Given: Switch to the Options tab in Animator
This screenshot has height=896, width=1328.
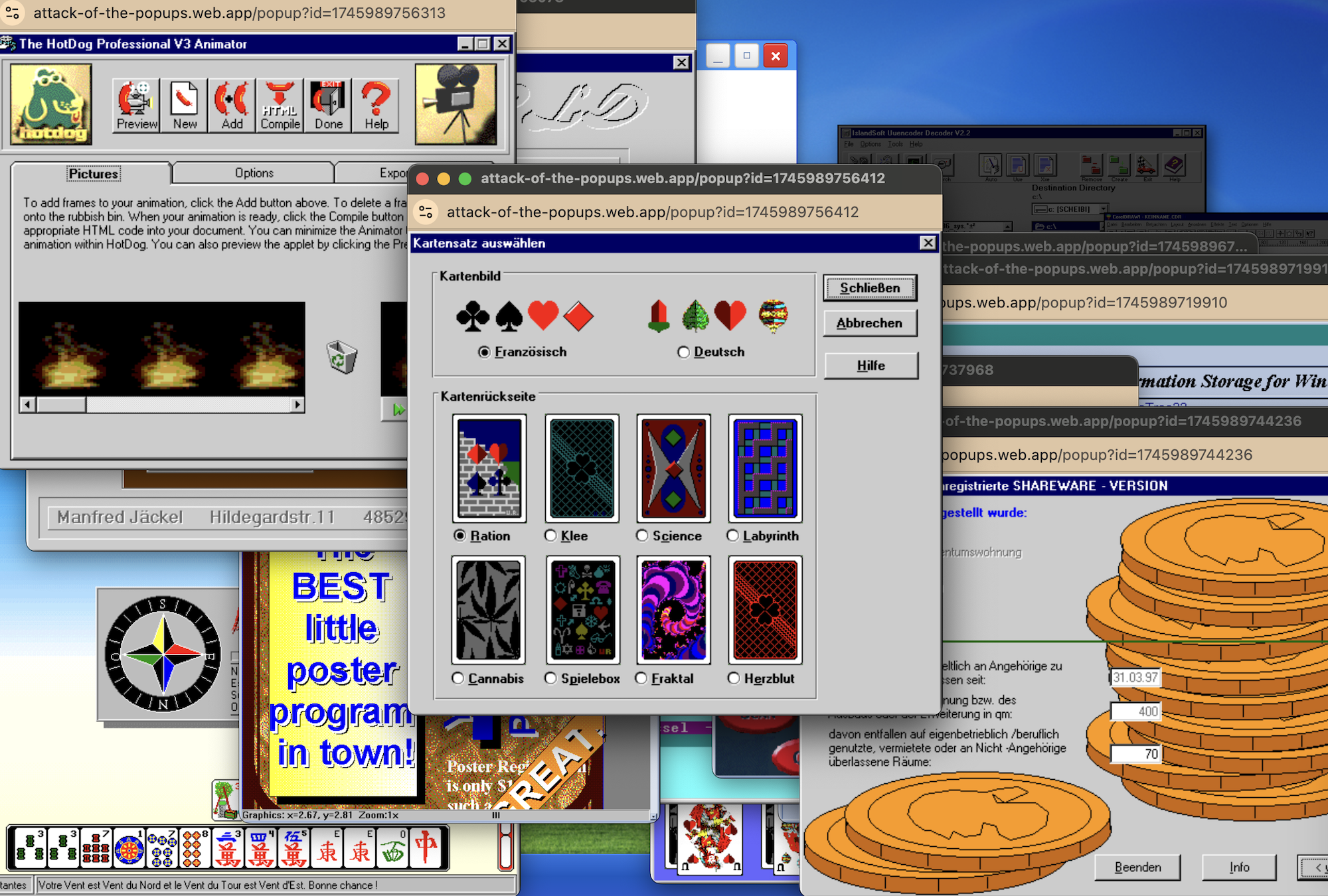Looking at the screenshot, I should (x=254, y=173).
